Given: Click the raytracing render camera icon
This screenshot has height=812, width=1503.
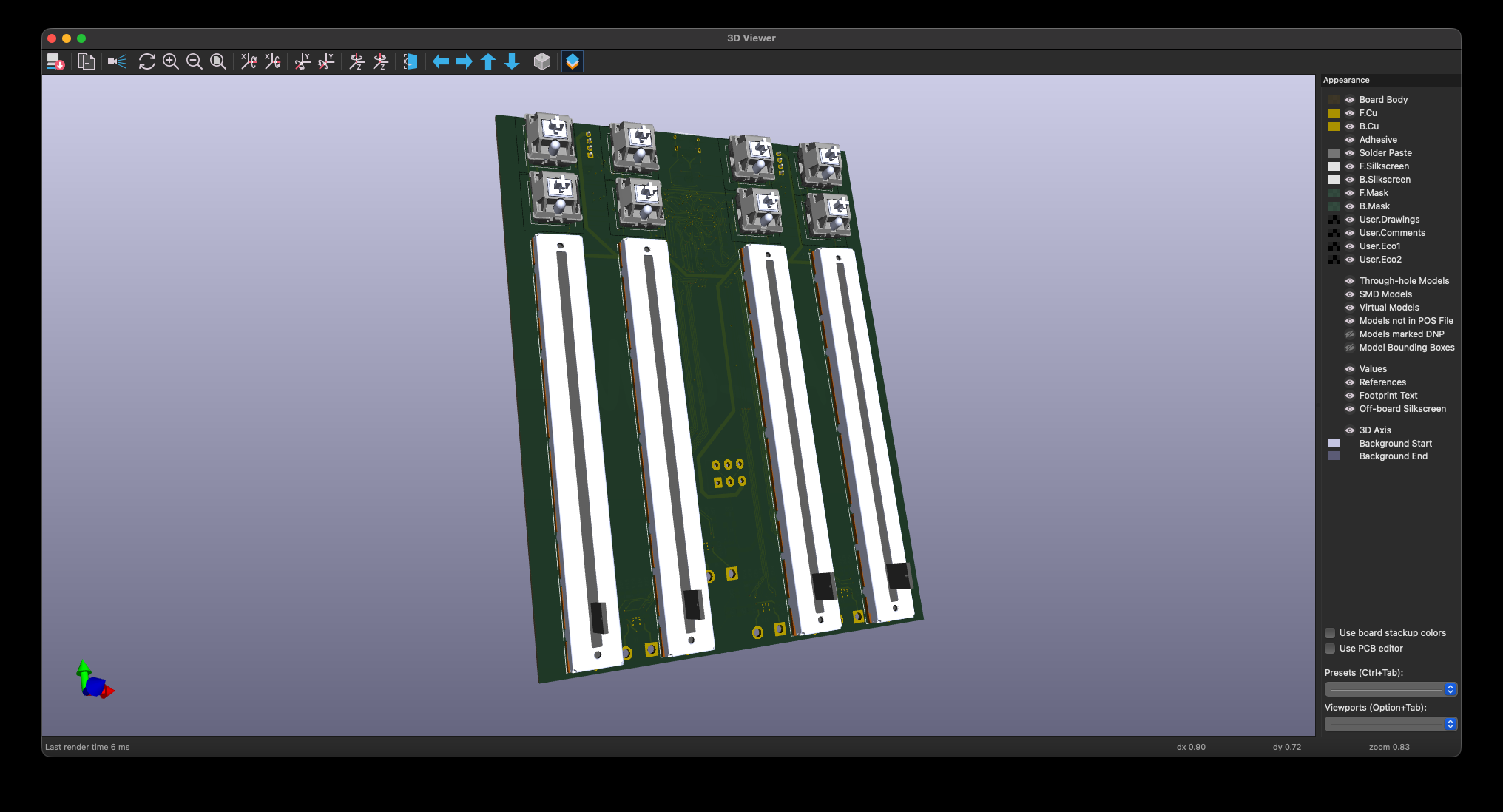Looking at the screenshot, I should coord(117,61).
